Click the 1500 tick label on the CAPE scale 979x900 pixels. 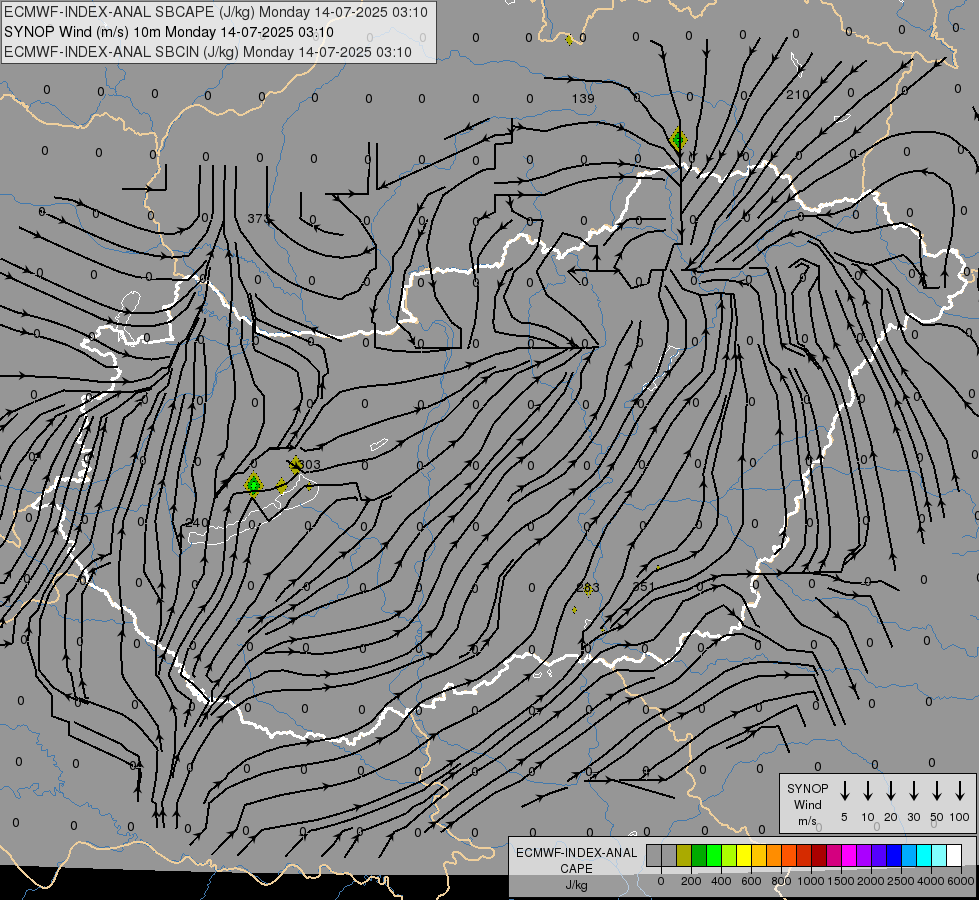click(841, 881)
